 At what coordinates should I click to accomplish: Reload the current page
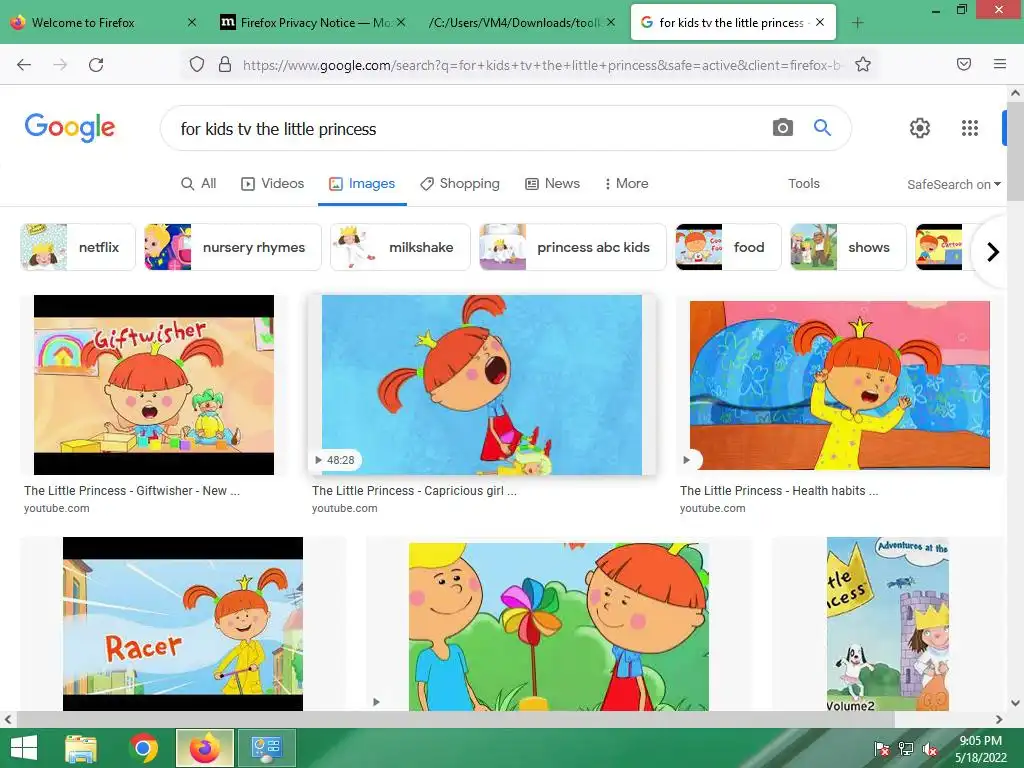96,65
